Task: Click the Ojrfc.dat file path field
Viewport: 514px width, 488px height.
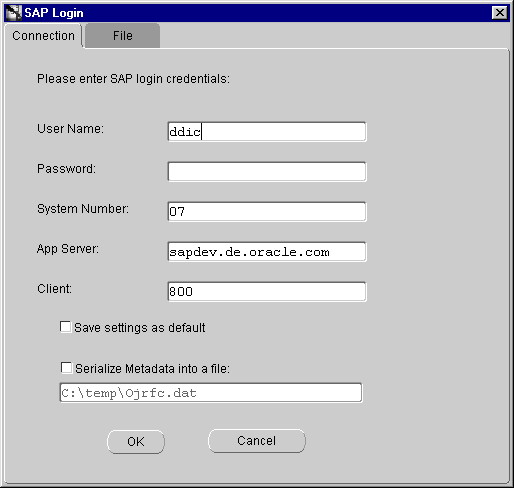Action: point(211,393)
